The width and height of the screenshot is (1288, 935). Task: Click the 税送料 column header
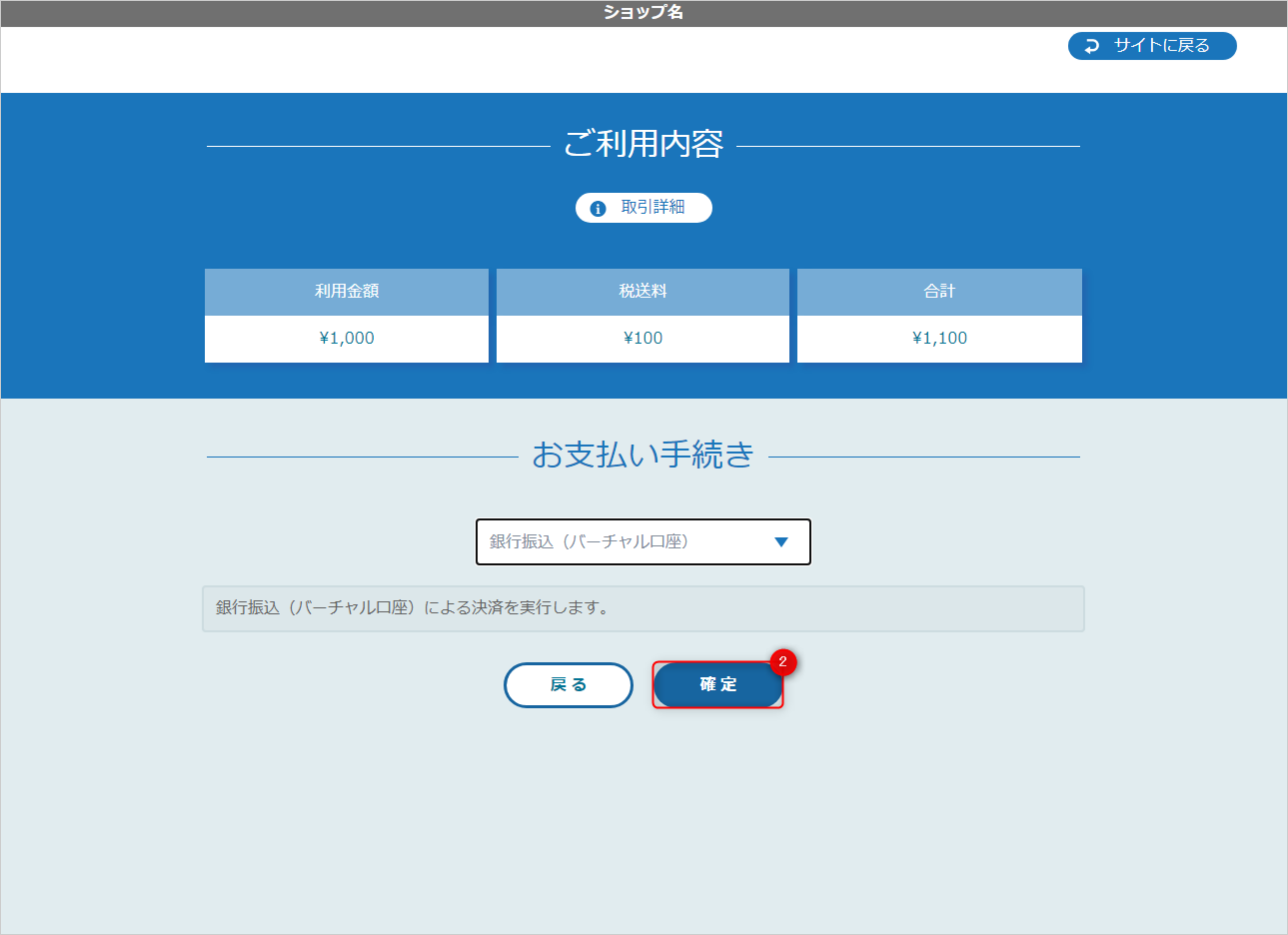pos(642,292)
